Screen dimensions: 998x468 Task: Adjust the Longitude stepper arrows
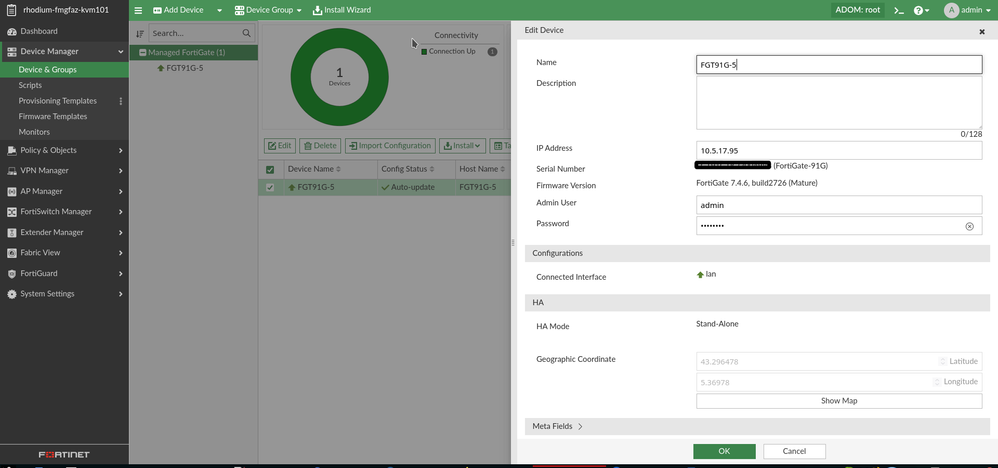(x=936, y=381)
